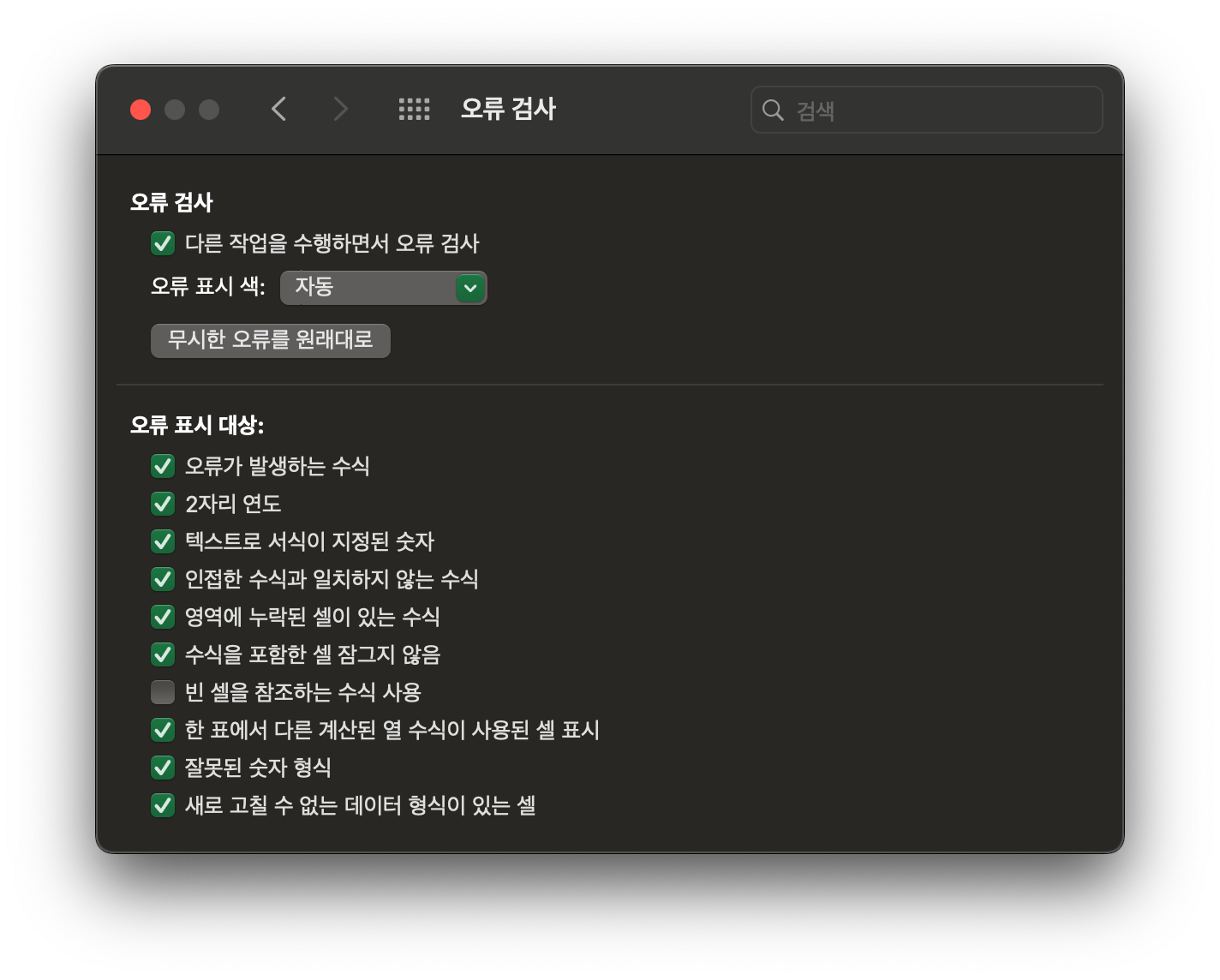1220x980 pixels.
Task: Go back with the left chevron
Action: (x=278, y=109)
